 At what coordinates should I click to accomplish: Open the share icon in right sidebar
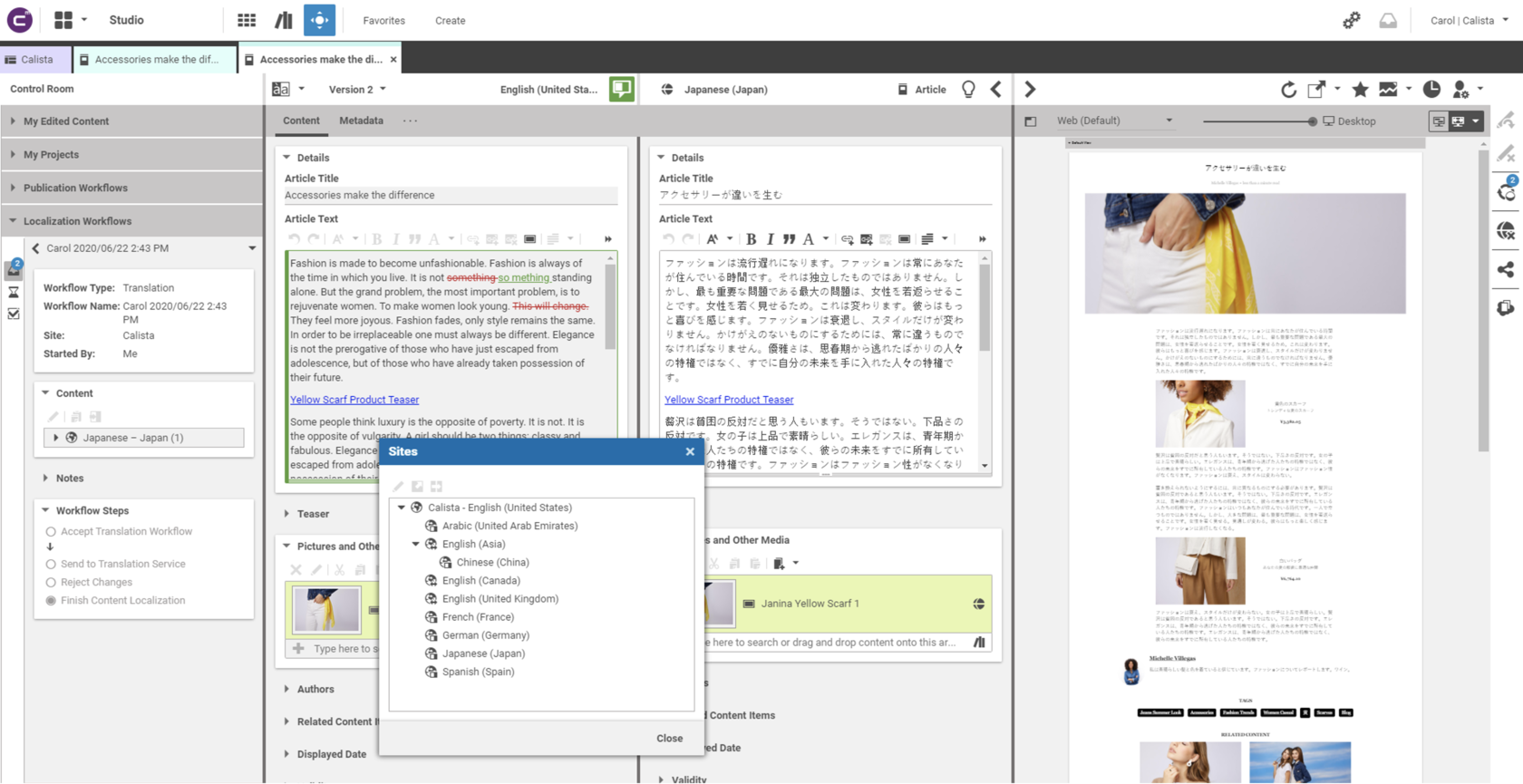click(x=1506, y=269)
